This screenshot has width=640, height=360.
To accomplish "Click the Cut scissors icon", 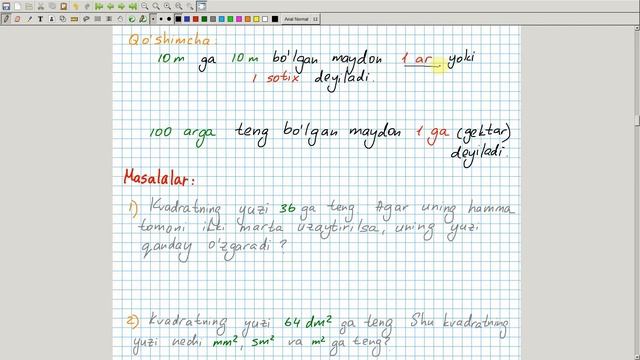I will click(41, 6).
